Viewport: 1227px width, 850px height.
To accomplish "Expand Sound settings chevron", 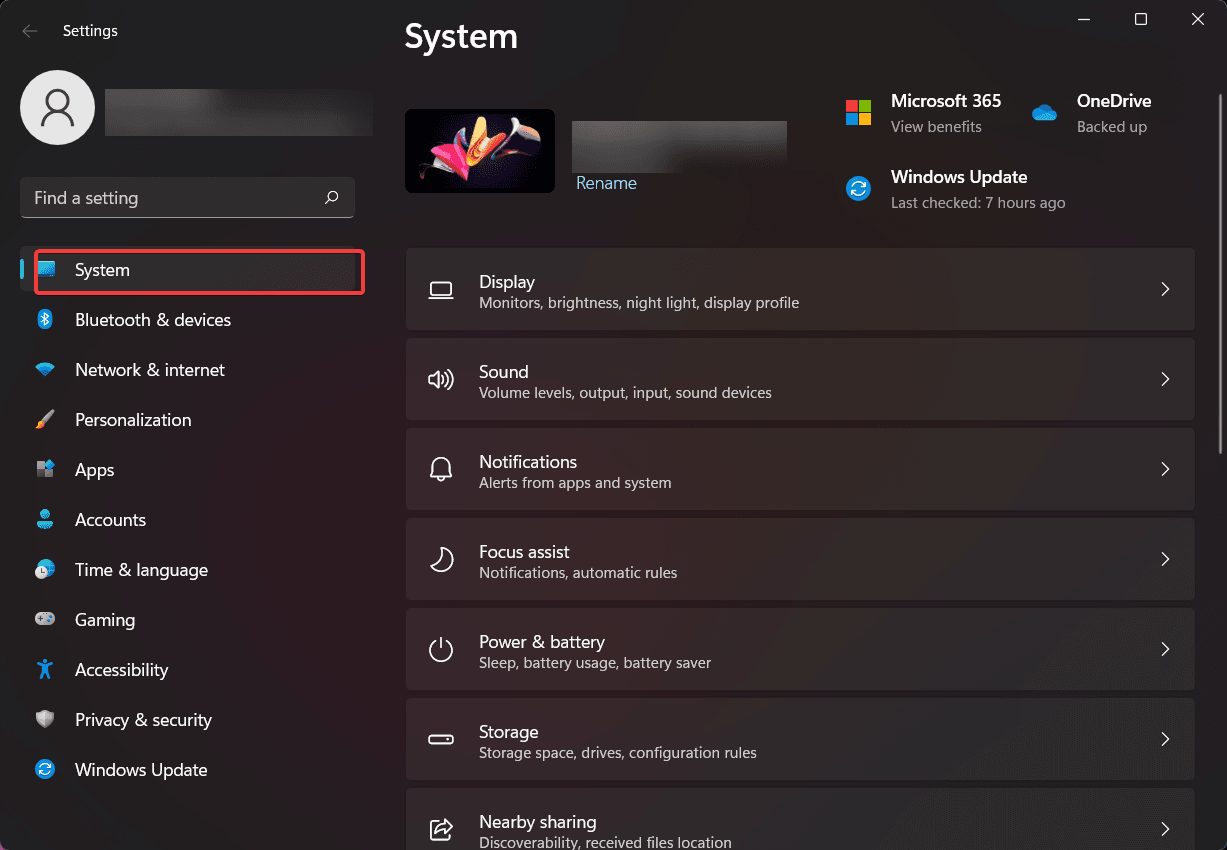I will click(1165, 380).
